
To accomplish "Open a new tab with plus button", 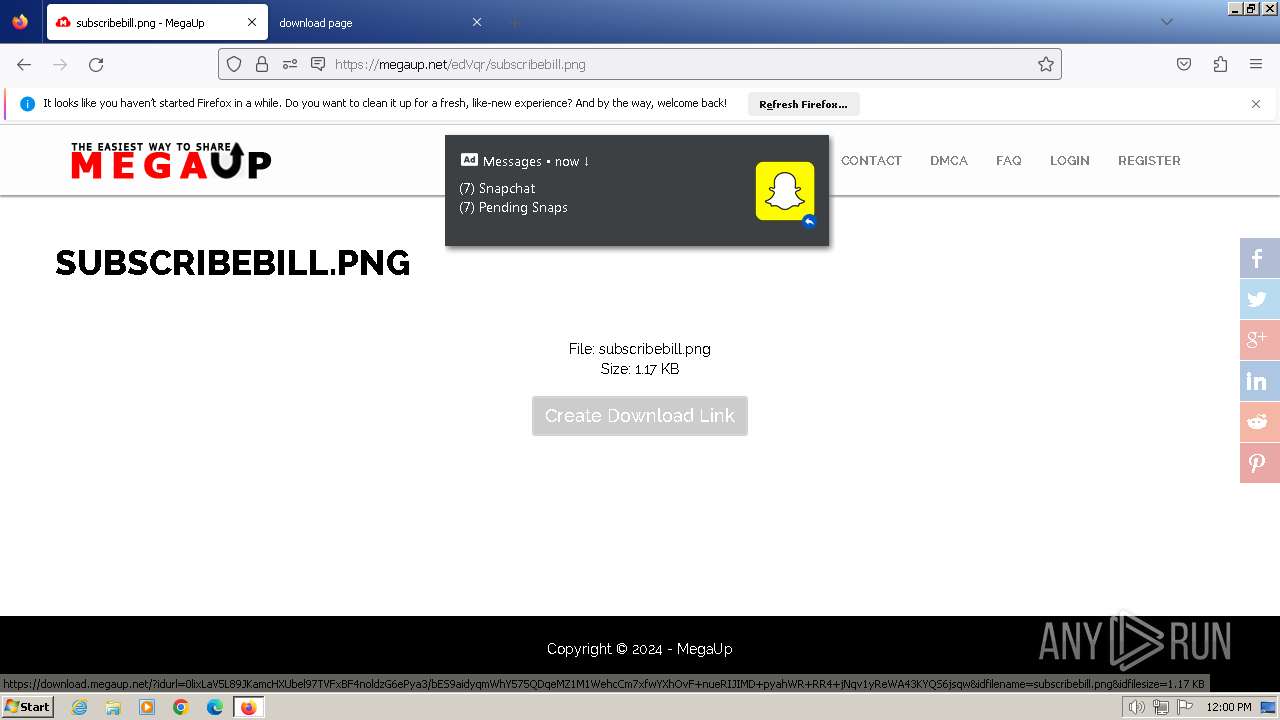I will pos(514,22).
